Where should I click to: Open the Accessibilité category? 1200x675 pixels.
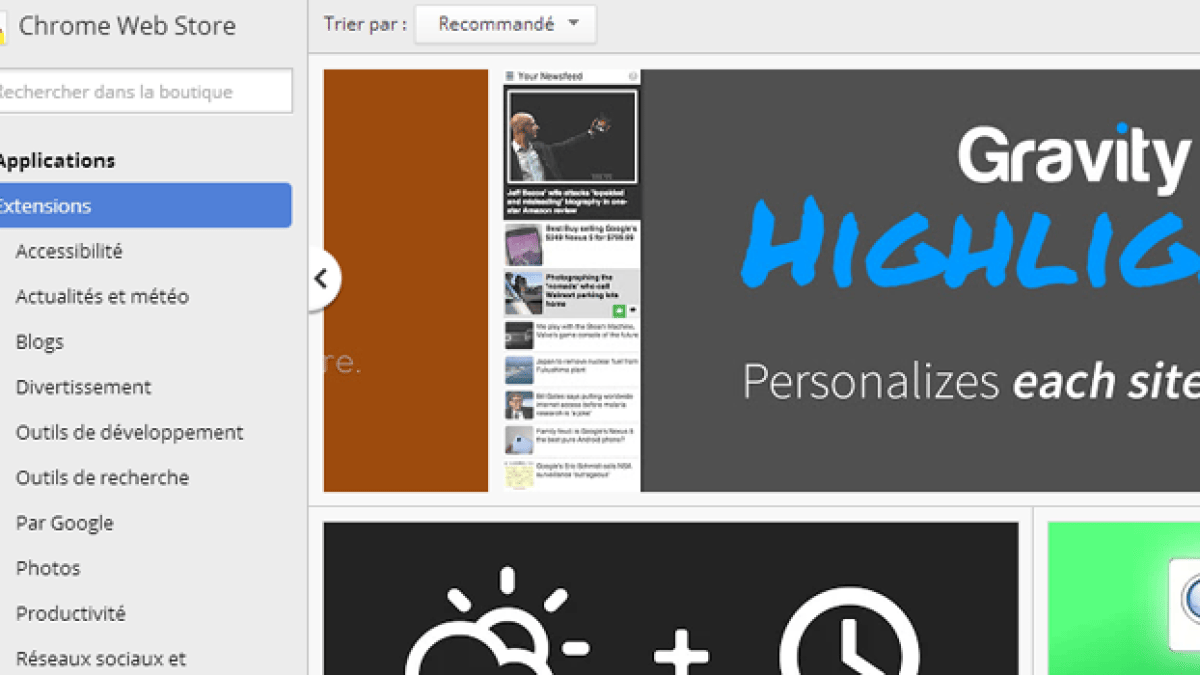69,251
